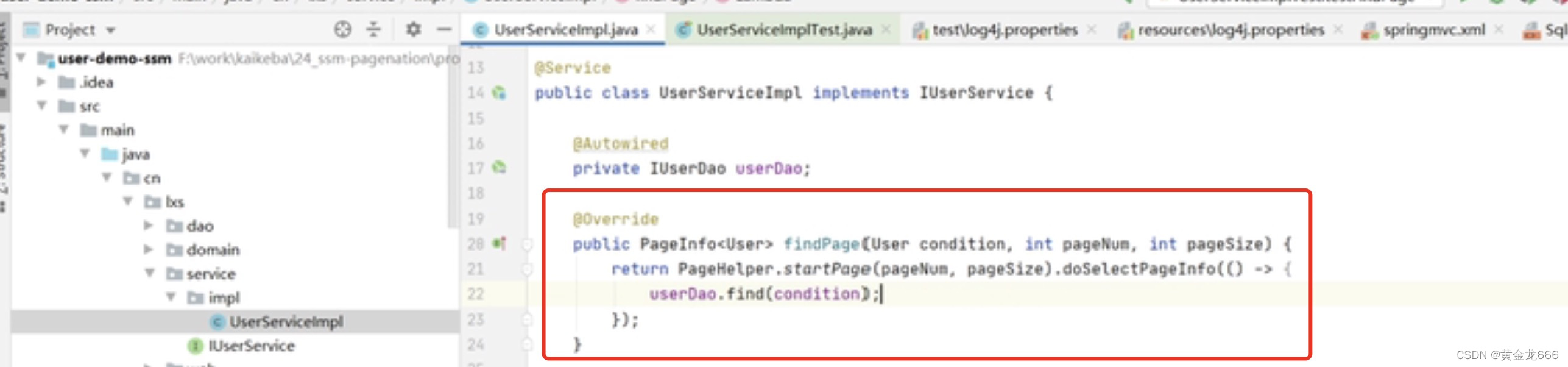
Task: Expand the domain package
Action: [x=149, y=249]
